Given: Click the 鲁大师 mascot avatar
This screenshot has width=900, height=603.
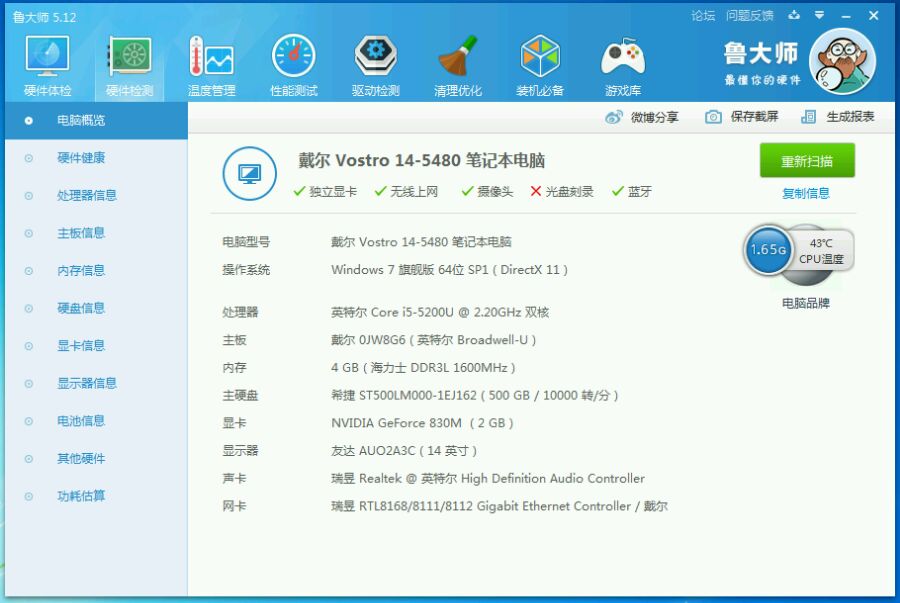Looking at the screenshot, I should point(842,61).
